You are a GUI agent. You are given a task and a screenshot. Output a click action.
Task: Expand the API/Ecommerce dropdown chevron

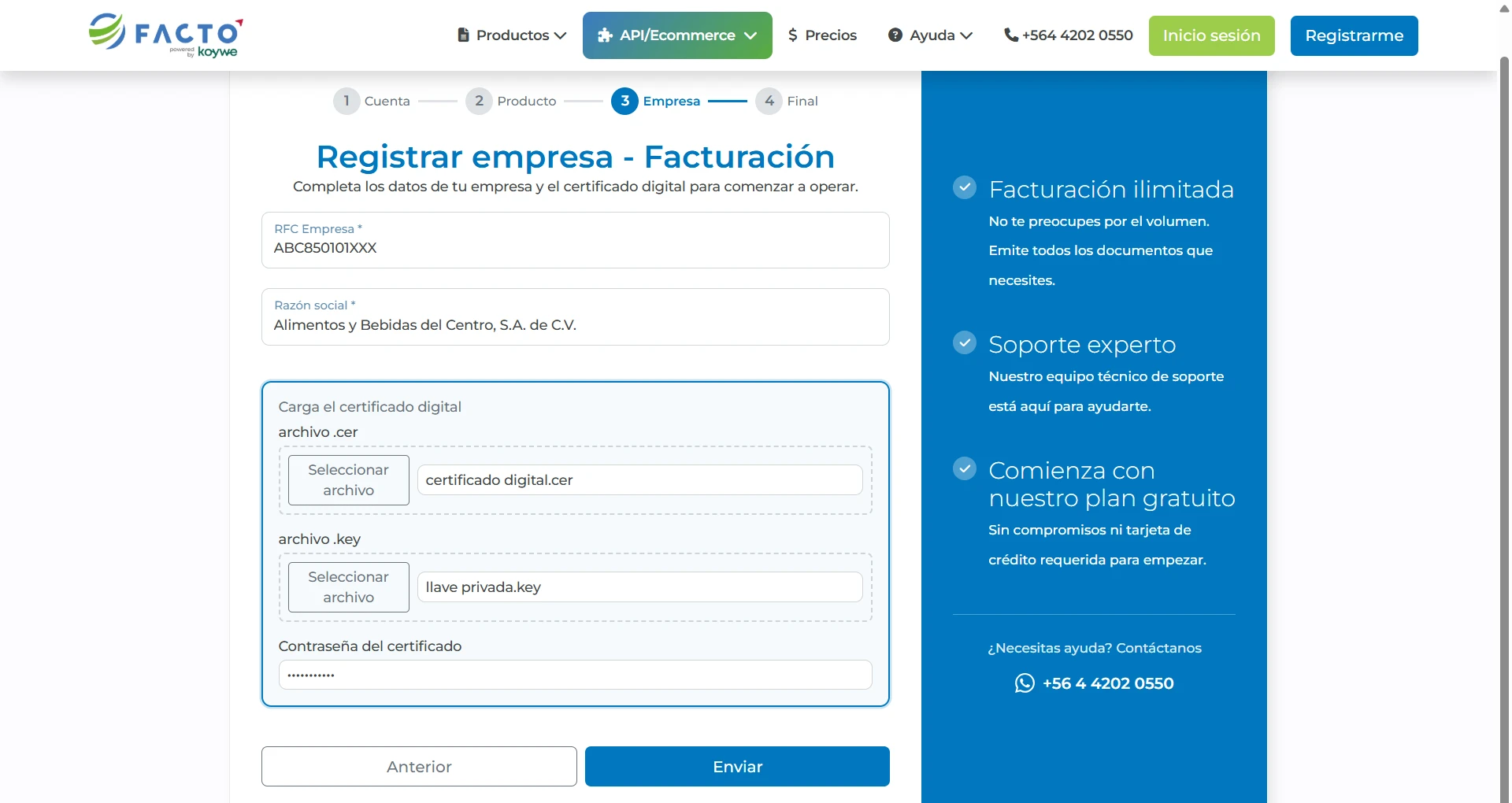point(750,35)
